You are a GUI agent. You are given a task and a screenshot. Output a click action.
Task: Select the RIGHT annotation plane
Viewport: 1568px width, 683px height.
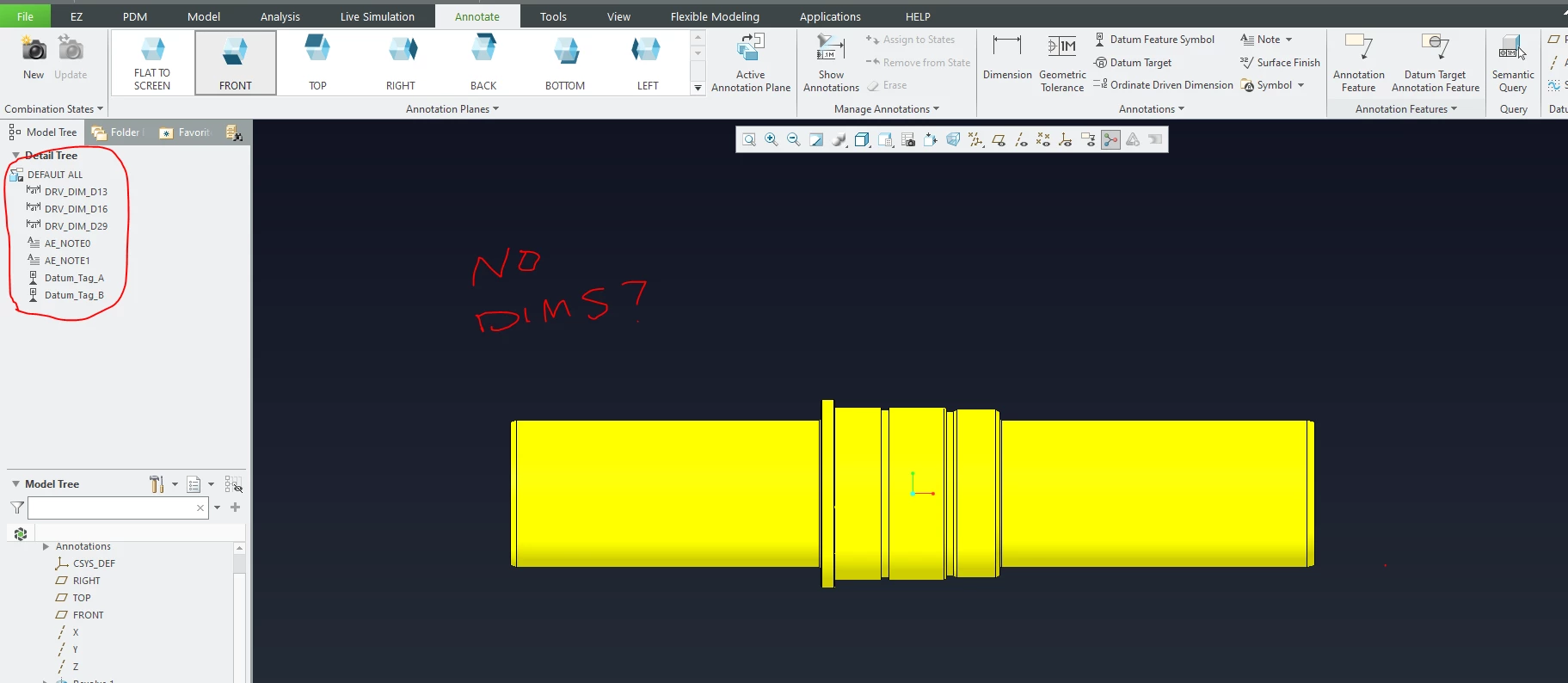pyautogui.click(x=401, y=63)
